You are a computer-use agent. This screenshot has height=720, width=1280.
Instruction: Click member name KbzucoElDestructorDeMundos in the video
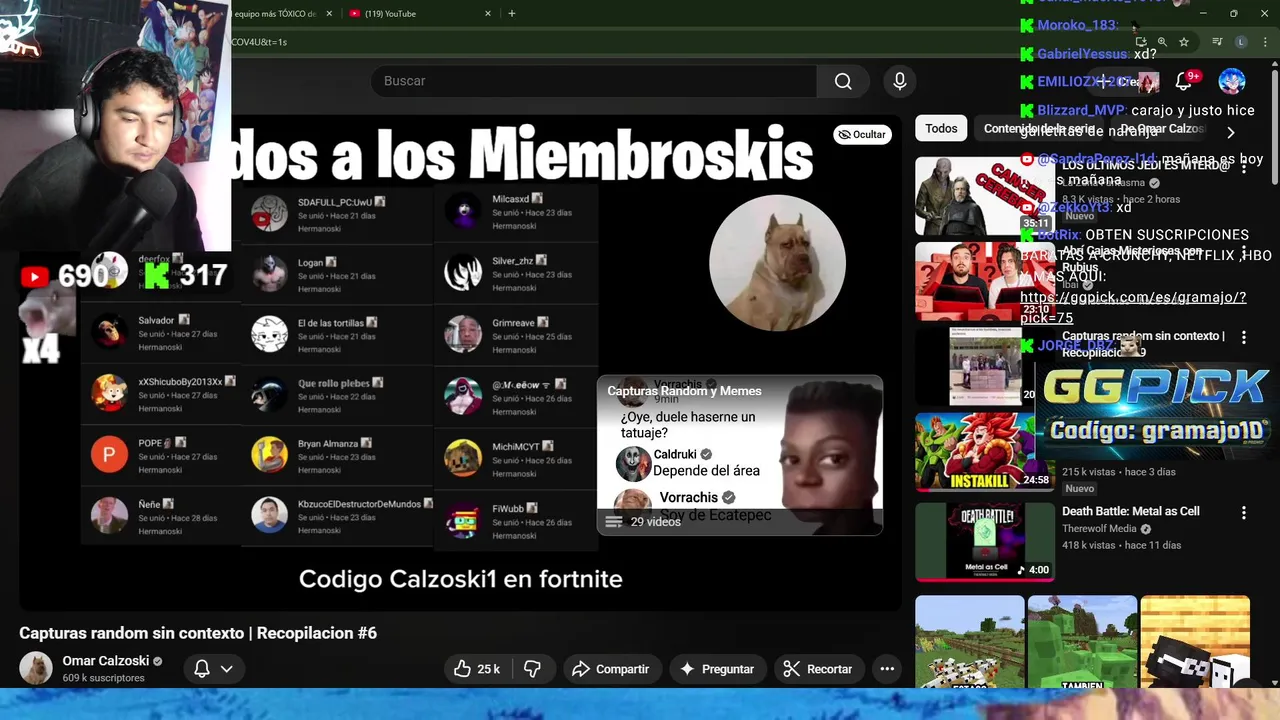coord(359,504)
